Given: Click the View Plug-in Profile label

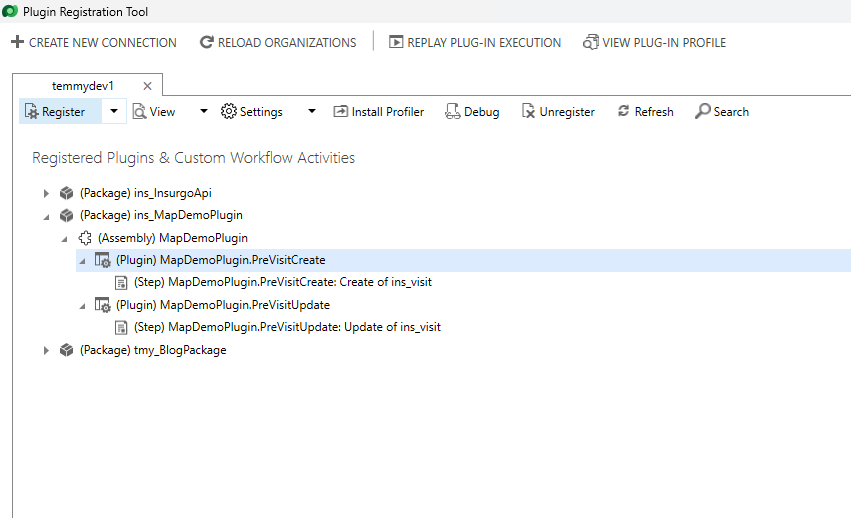Looking at the screenshot, I should click(664, 42).
